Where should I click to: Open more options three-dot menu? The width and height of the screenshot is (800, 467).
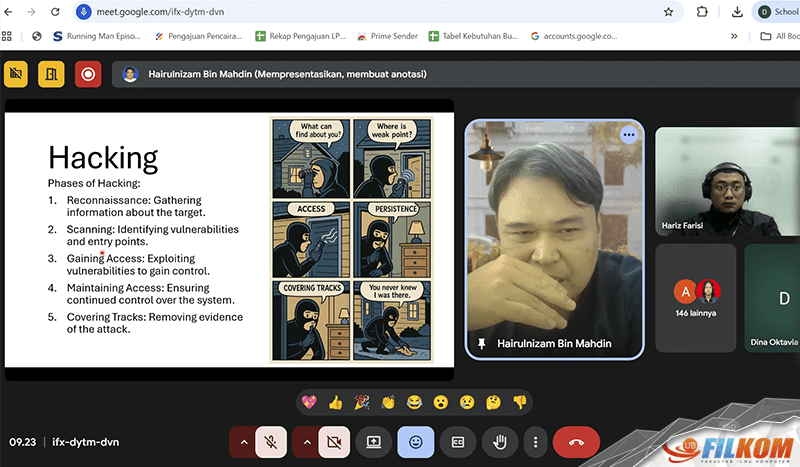coord(536,441)
